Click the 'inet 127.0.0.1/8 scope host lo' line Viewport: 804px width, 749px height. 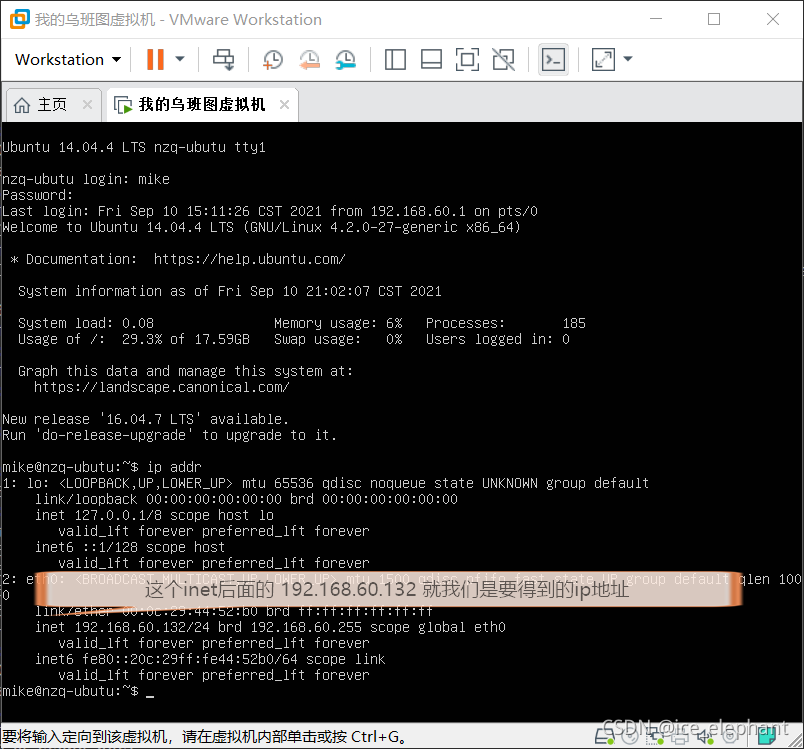pos(154,515)
